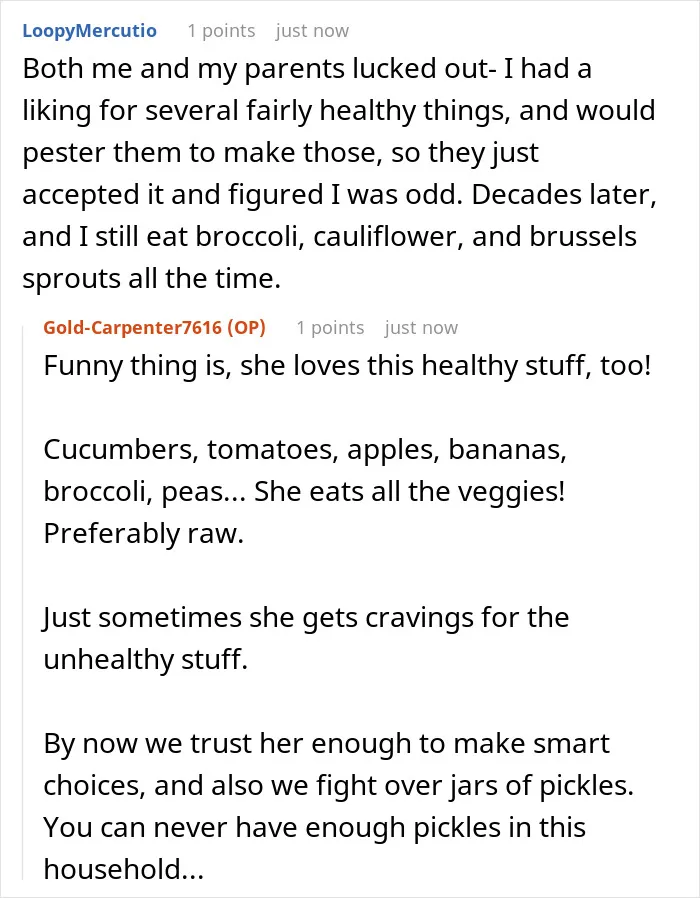Click the 'sprouts all the time.' line
Screen dimensions: 700x898
(x=152, y=279)
